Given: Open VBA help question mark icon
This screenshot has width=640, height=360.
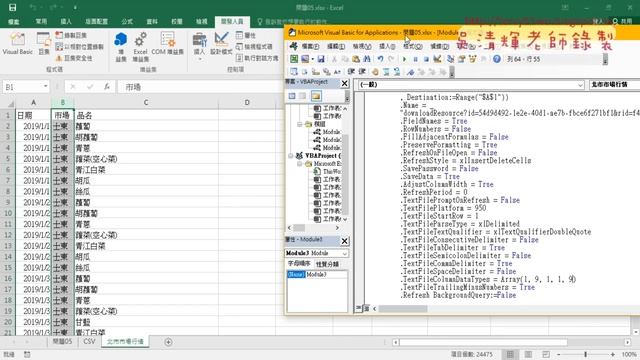Looking at the screenshot, I should tap(497, 59).
